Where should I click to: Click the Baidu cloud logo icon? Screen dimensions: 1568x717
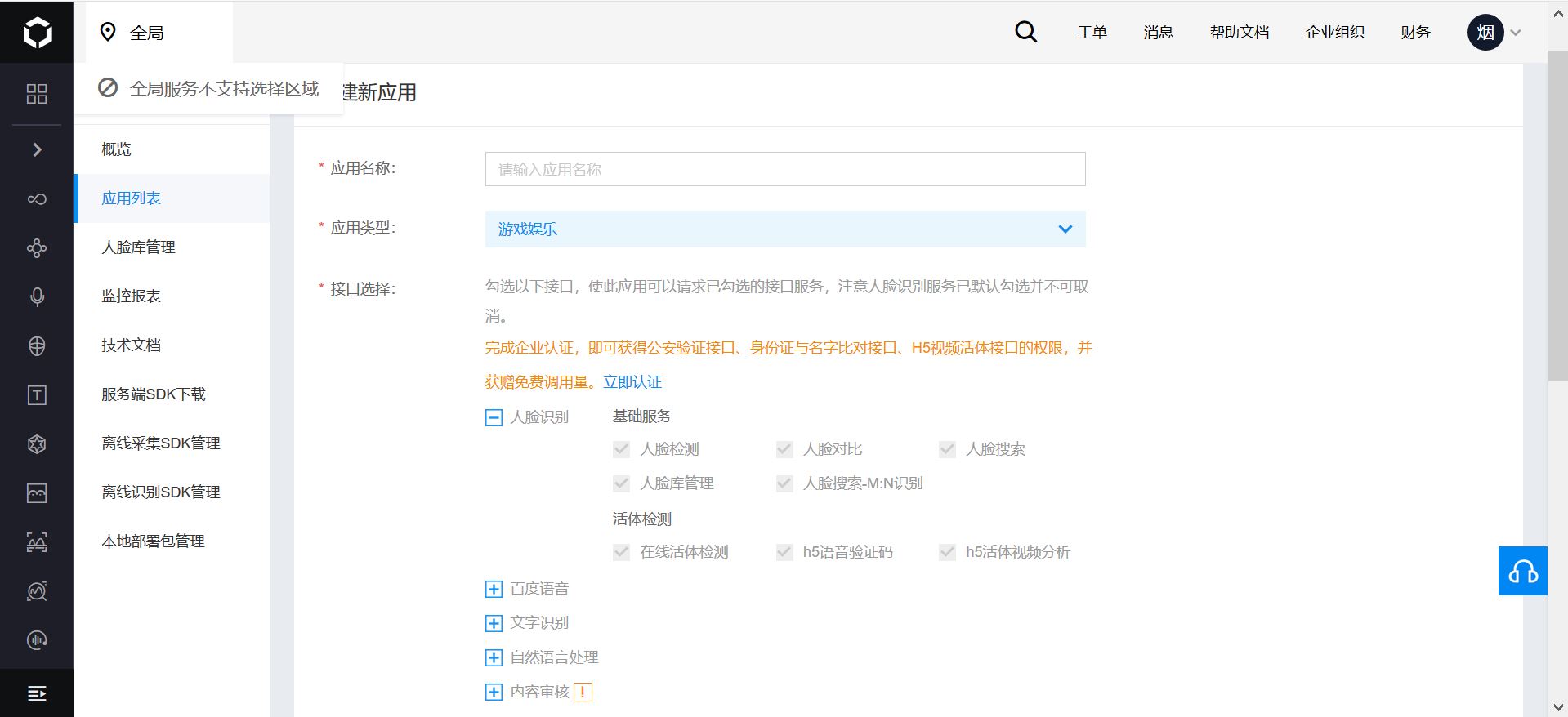[x=37, y=32]
